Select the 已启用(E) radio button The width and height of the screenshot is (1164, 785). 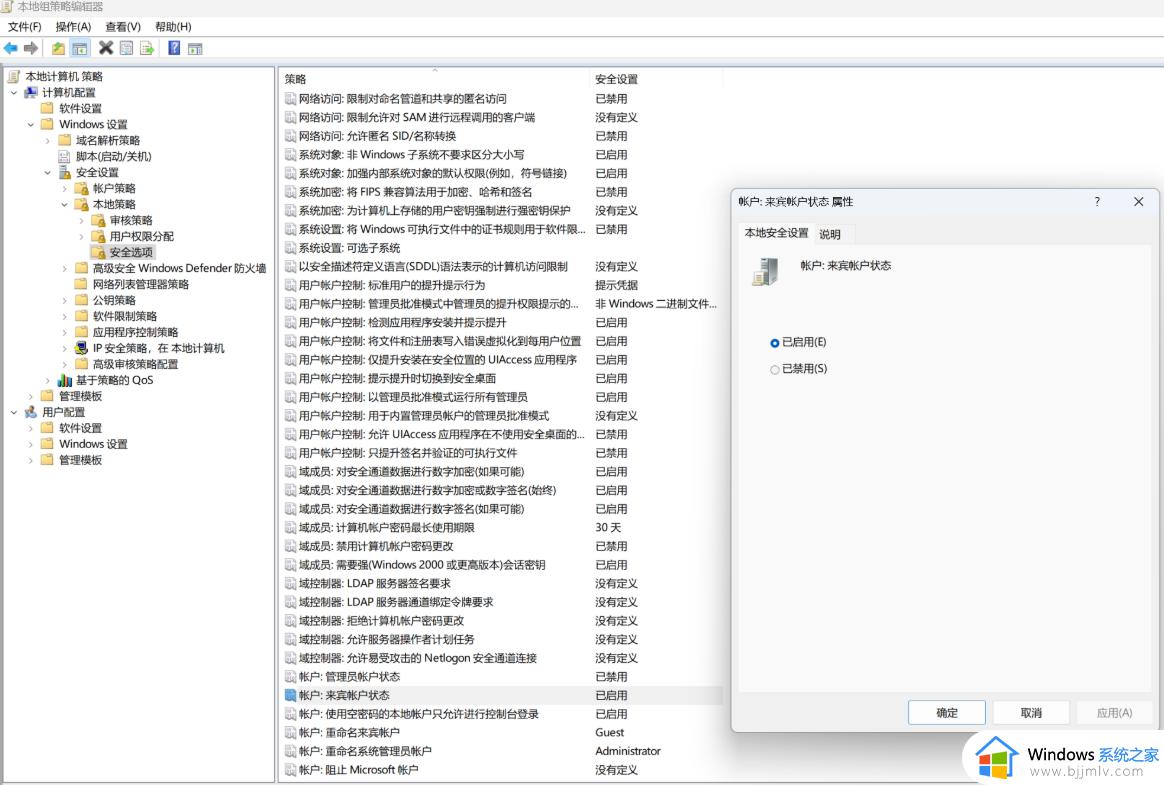tap(774, 343)
